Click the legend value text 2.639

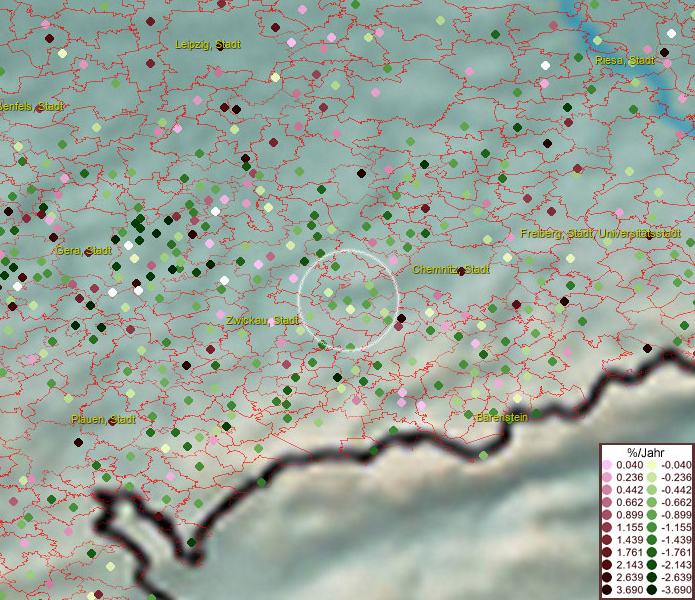click(x=629, y=577)
